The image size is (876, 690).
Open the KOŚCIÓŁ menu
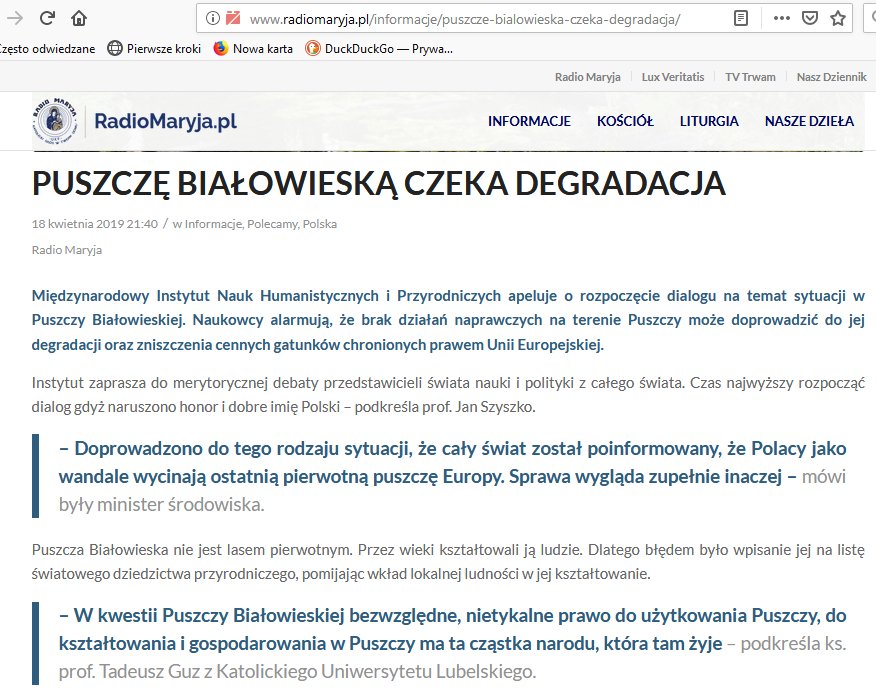pyautogui.click(x=625, y=121)
